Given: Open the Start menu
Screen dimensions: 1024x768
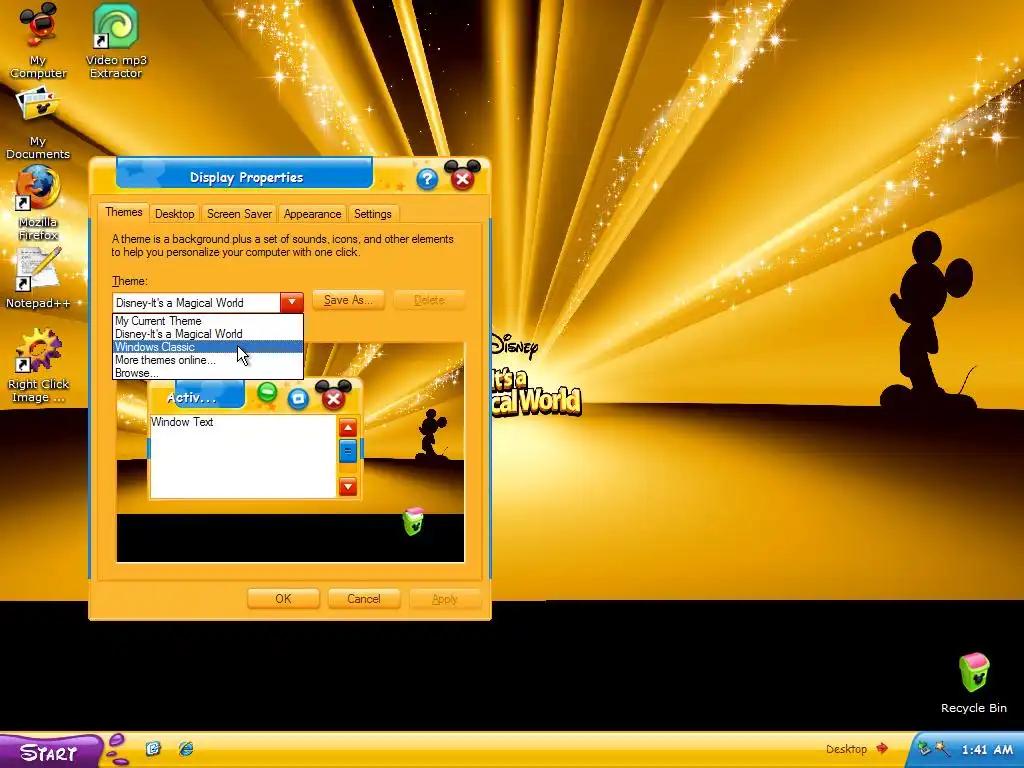Looking at the screenshot, I should (x=51, y=751).
